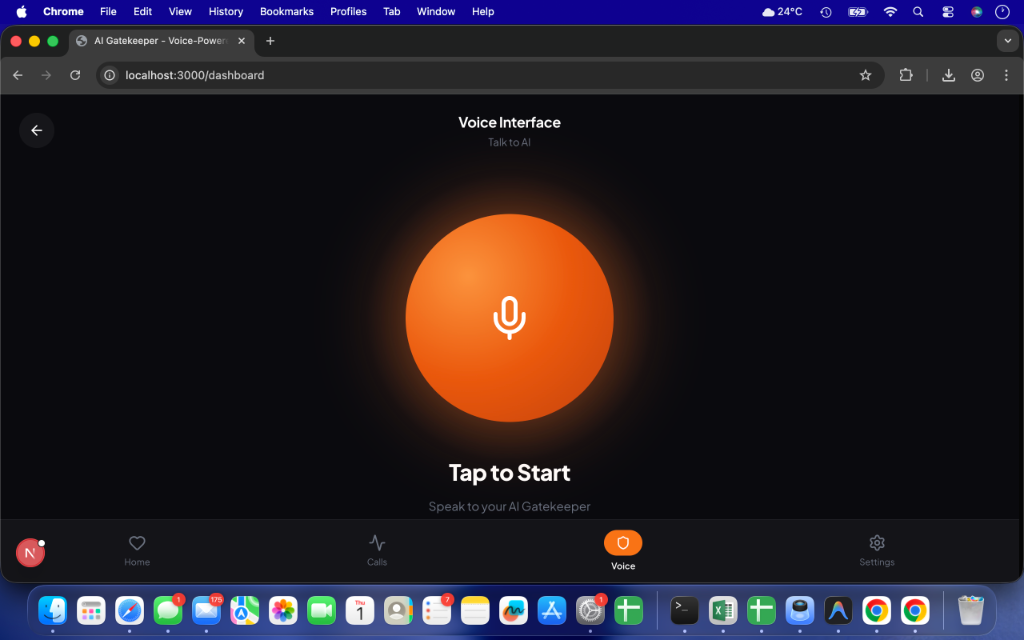Open the Chrome three-dot menu
Image resolution: width=1024 pixels, height=640 pixels.
click(x=1005, y=74)
